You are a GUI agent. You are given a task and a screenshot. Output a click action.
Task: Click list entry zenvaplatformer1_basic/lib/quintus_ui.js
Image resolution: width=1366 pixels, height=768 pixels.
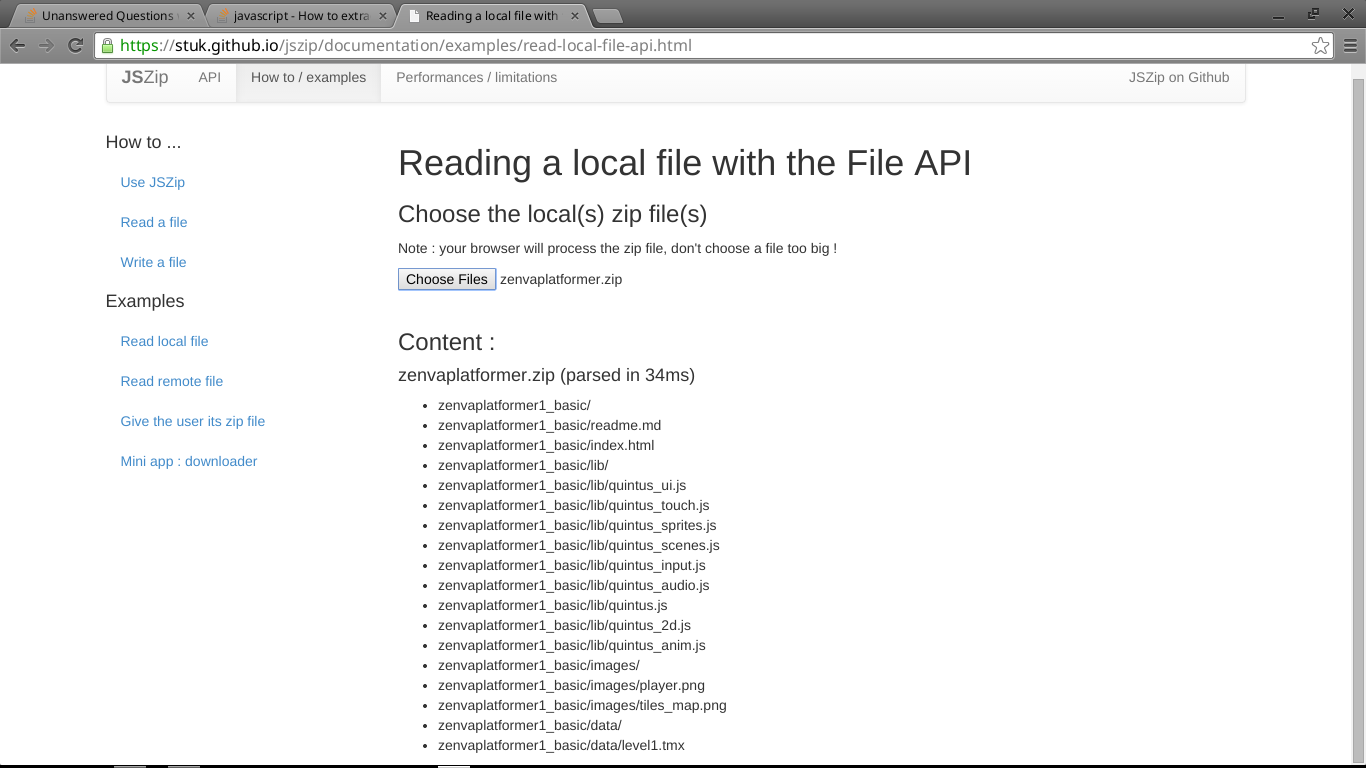(562, 485)
